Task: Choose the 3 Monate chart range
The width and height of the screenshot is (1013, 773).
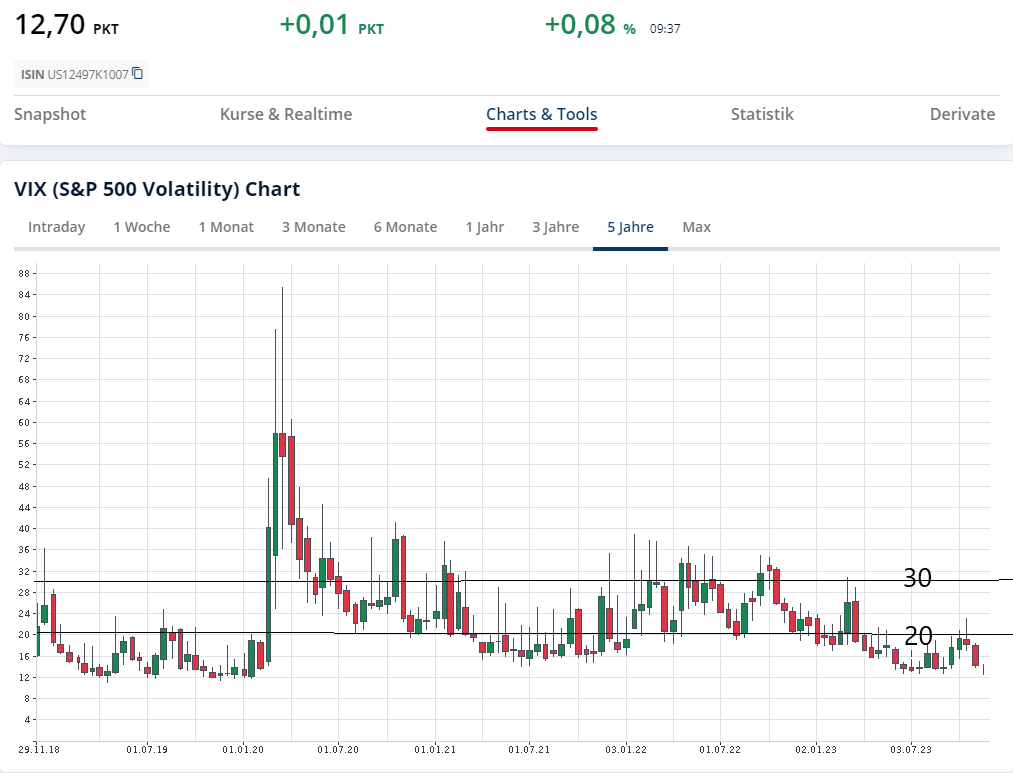Action: tap(313, 227)
